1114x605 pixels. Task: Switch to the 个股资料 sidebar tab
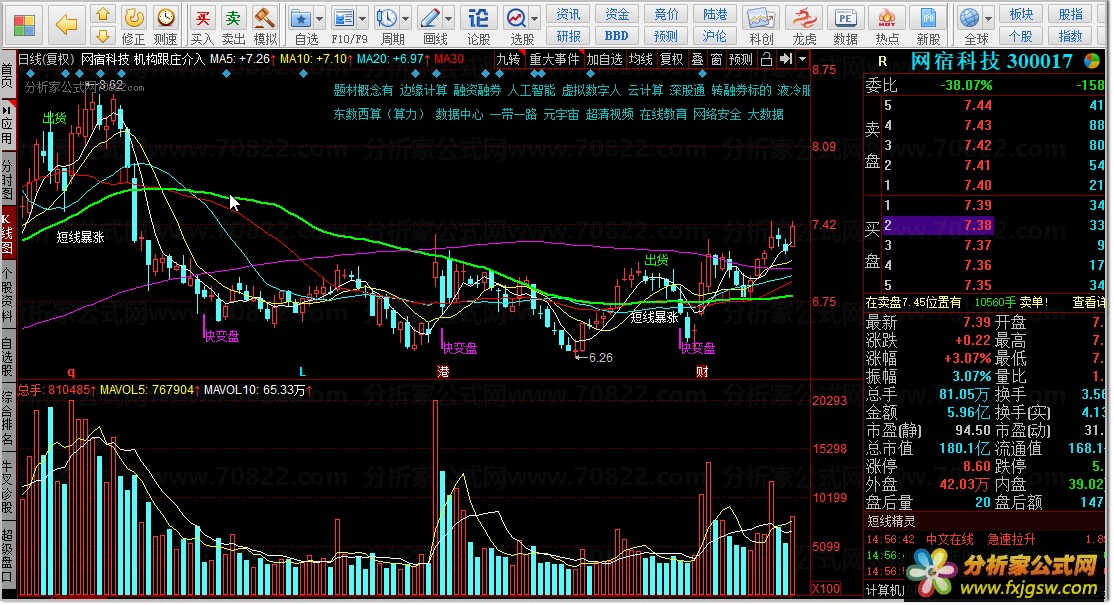coord(7,294)
